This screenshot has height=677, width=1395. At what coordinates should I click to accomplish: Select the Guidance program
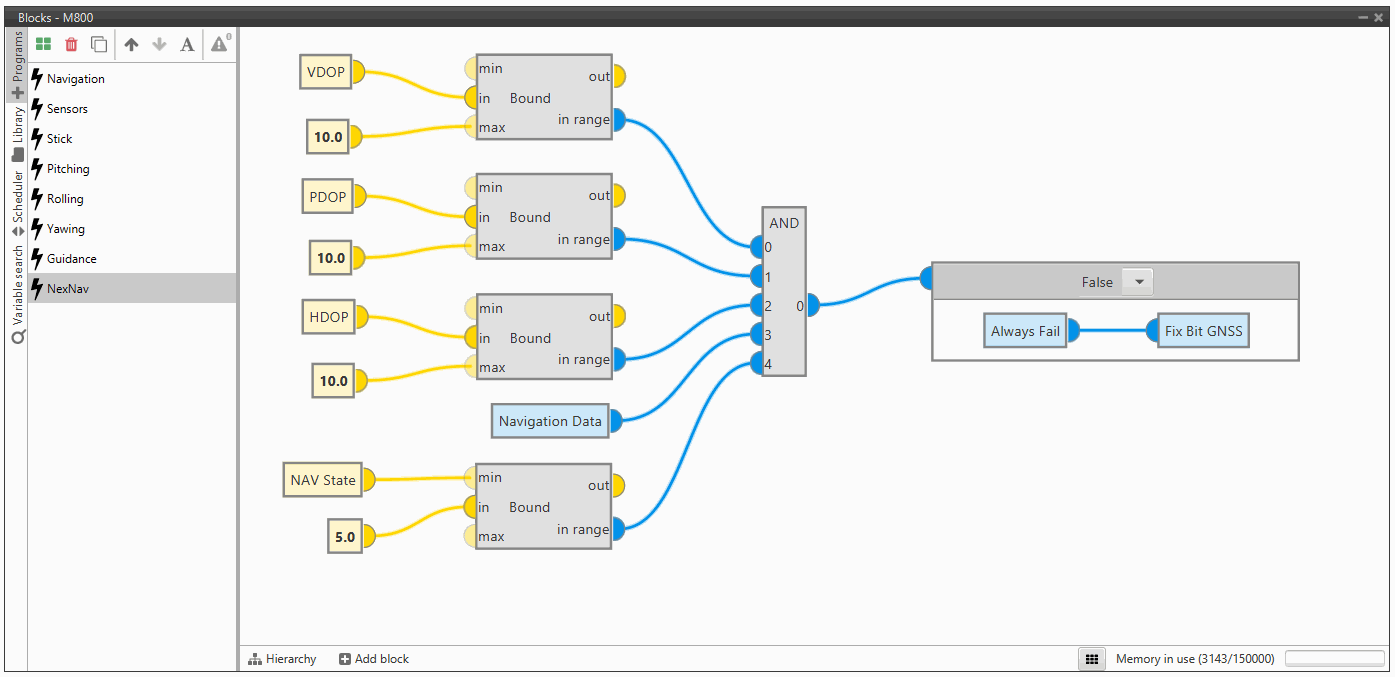click(72, 259)
